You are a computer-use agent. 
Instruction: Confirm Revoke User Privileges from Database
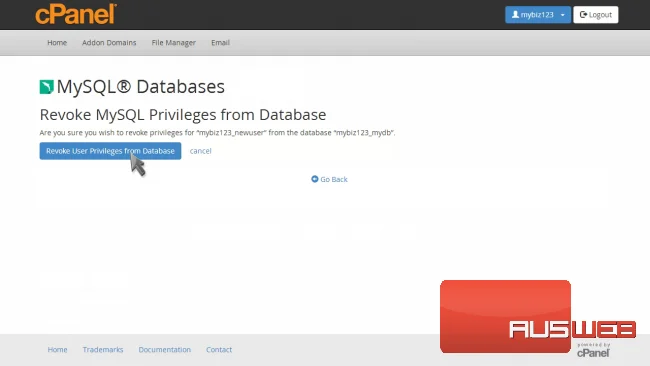pos(110,151)
